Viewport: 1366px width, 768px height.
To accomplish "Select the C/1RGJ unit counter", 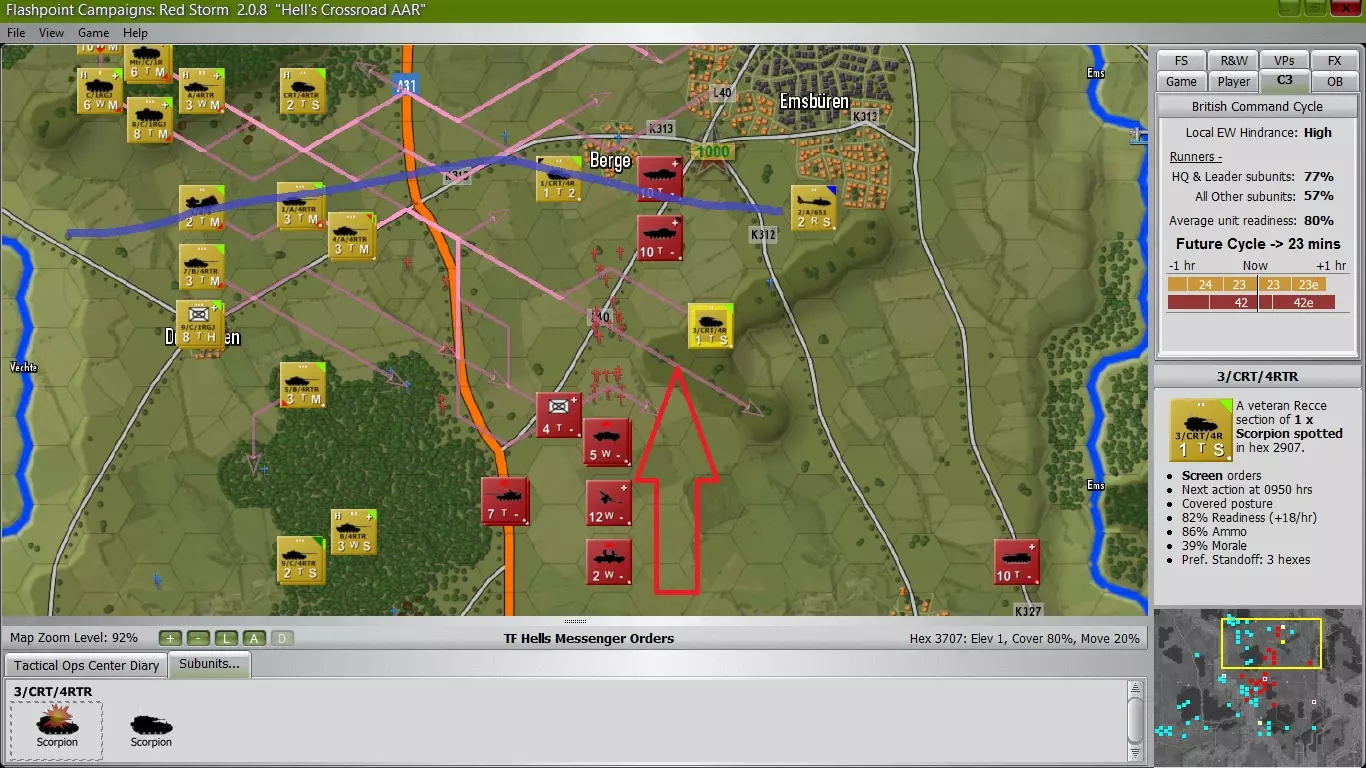I will (x=99, y=90).
